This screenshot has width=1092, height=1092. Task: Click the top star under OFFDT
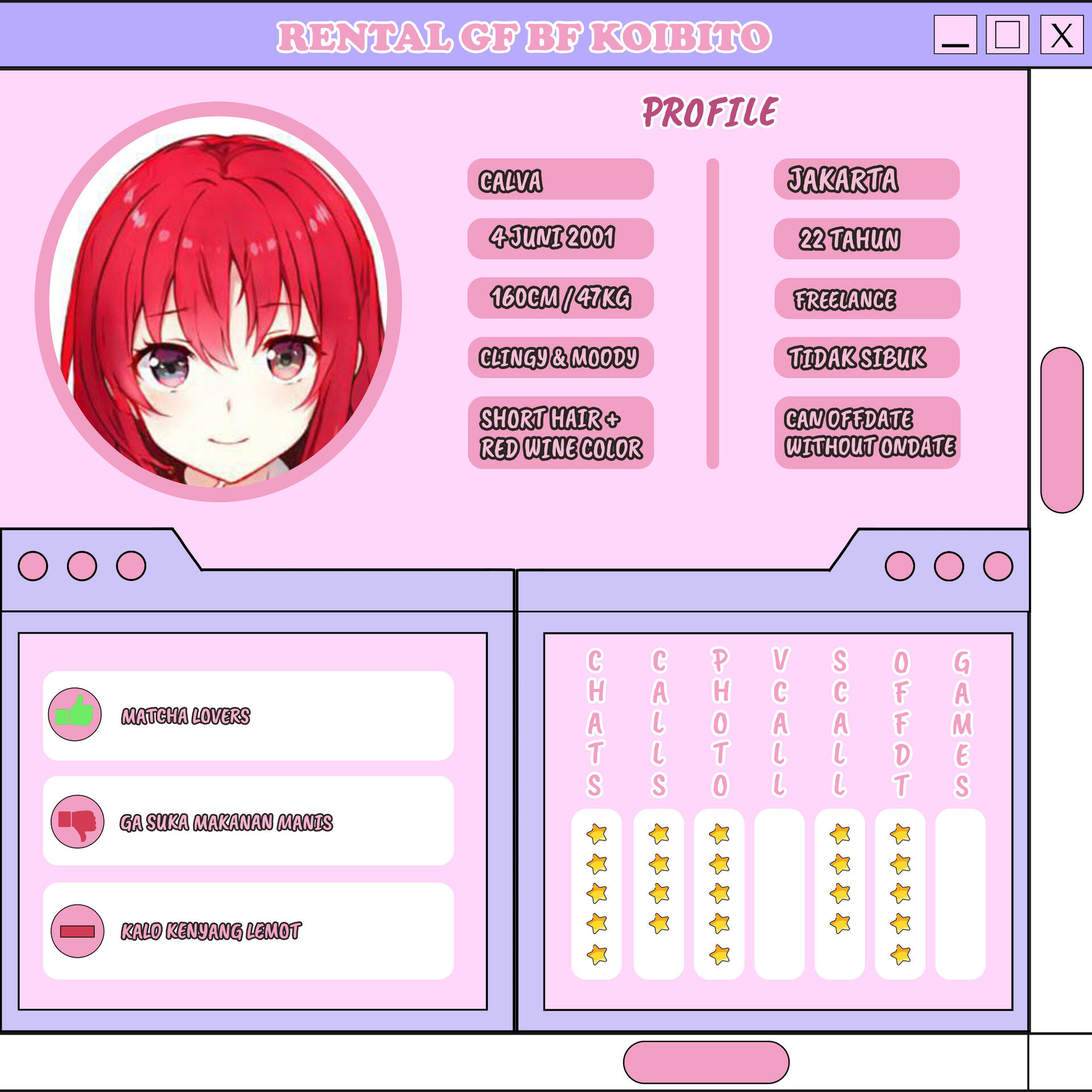point(900,834)
